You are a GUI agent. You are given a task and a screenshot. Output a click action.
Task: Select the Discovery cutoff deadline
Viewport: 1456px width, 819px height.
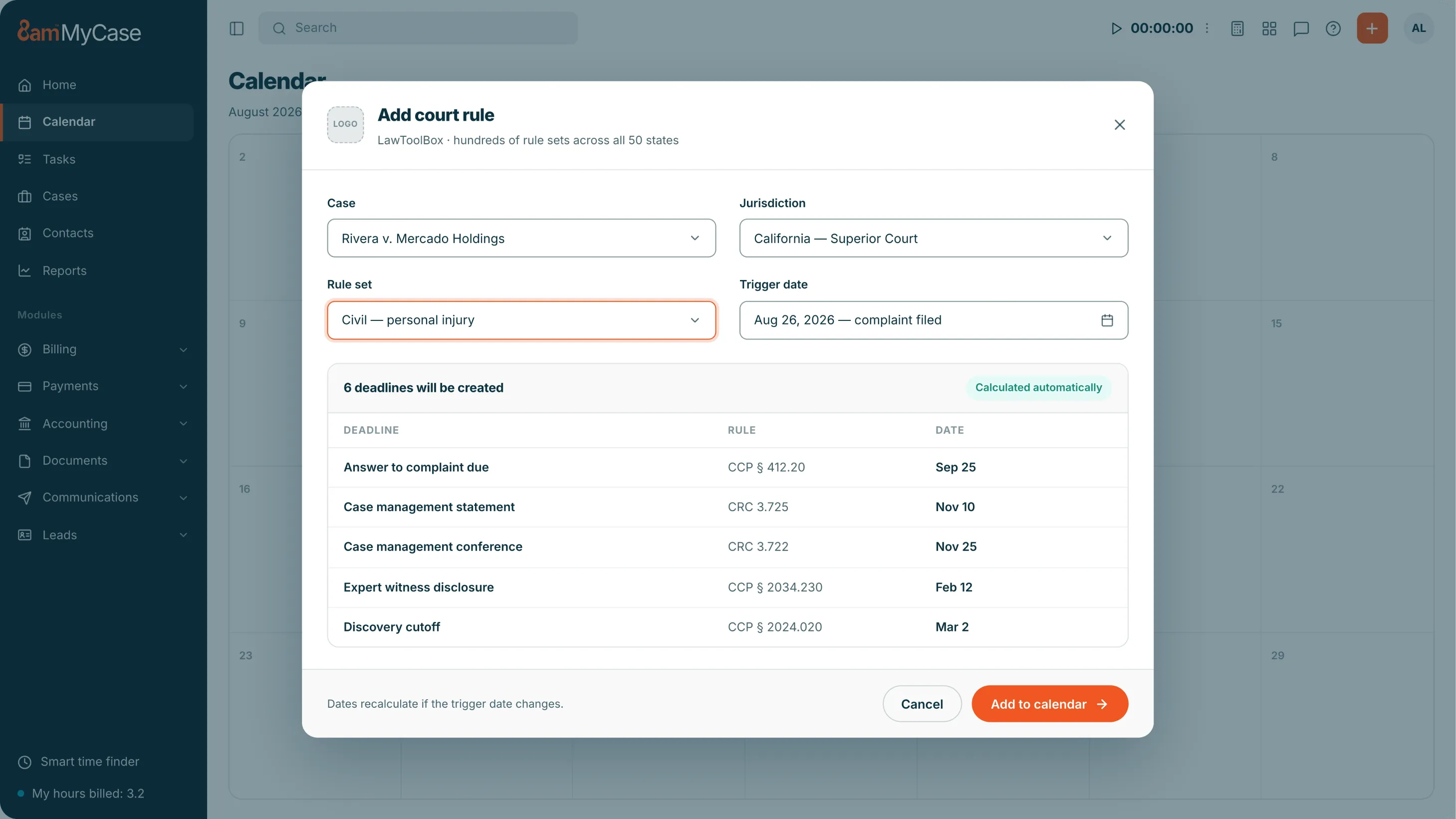click(x=392, y=627)
